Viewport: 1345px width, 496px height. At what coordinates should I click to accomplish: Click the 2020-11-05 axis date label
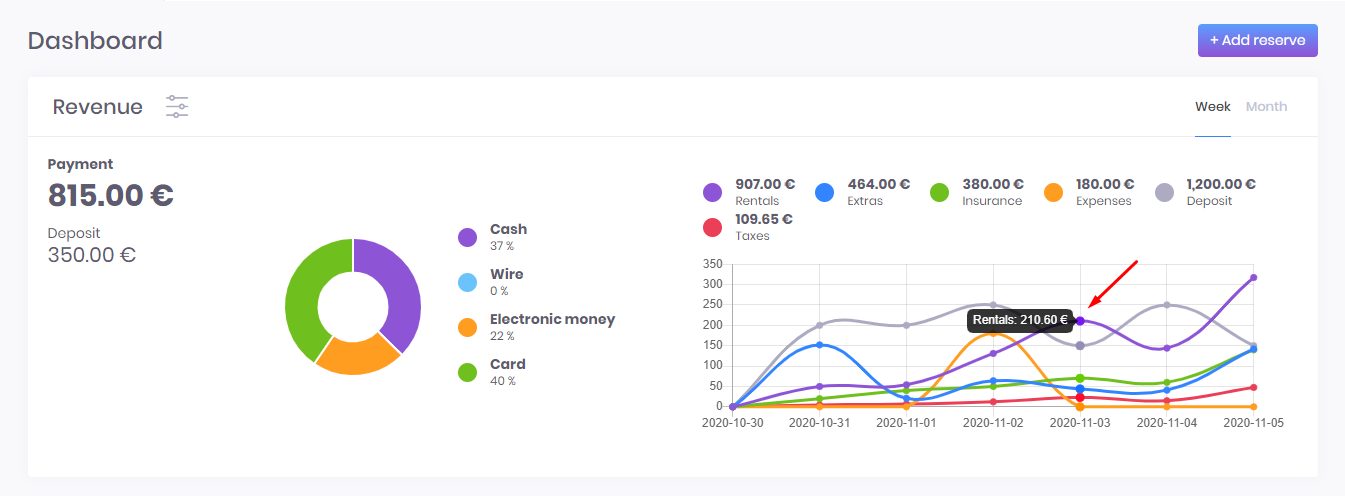click(x=1253, y=423)
